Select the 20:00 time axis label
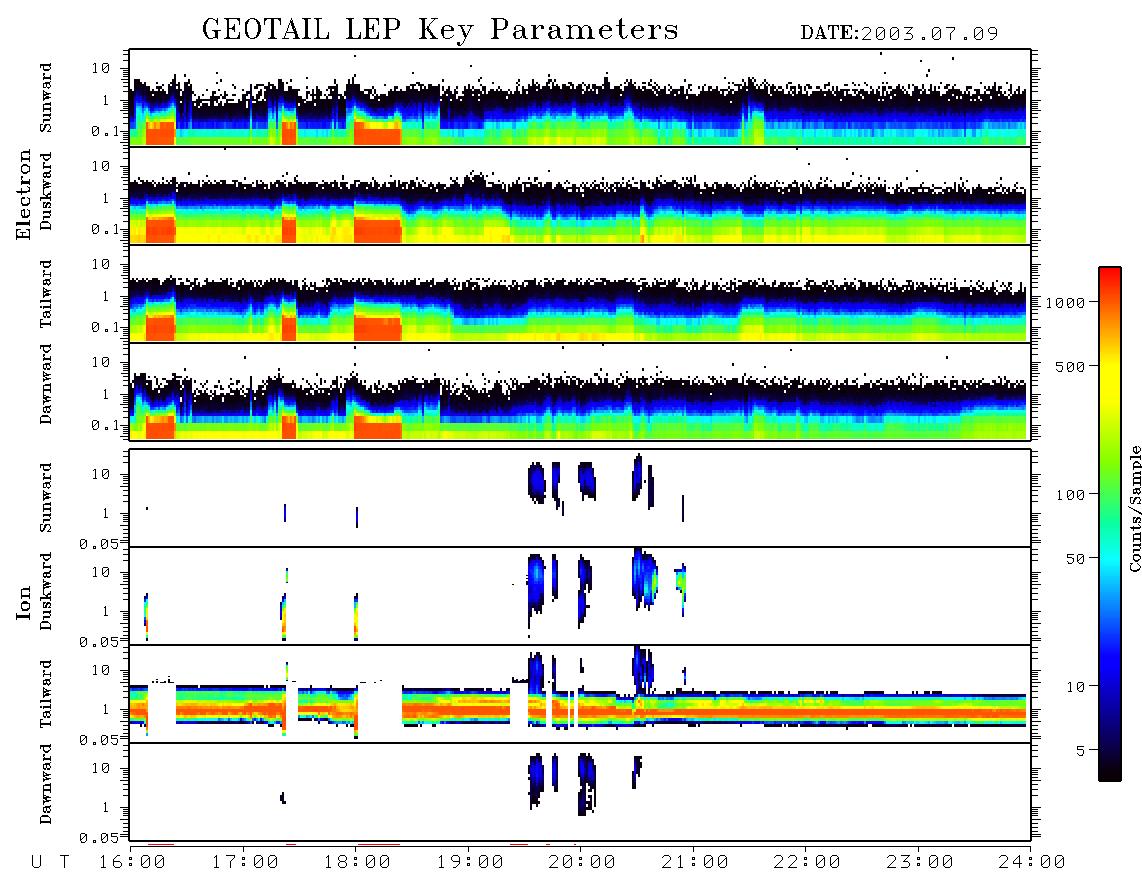The height and width of the screenshot is (880, 1142). 583,862
